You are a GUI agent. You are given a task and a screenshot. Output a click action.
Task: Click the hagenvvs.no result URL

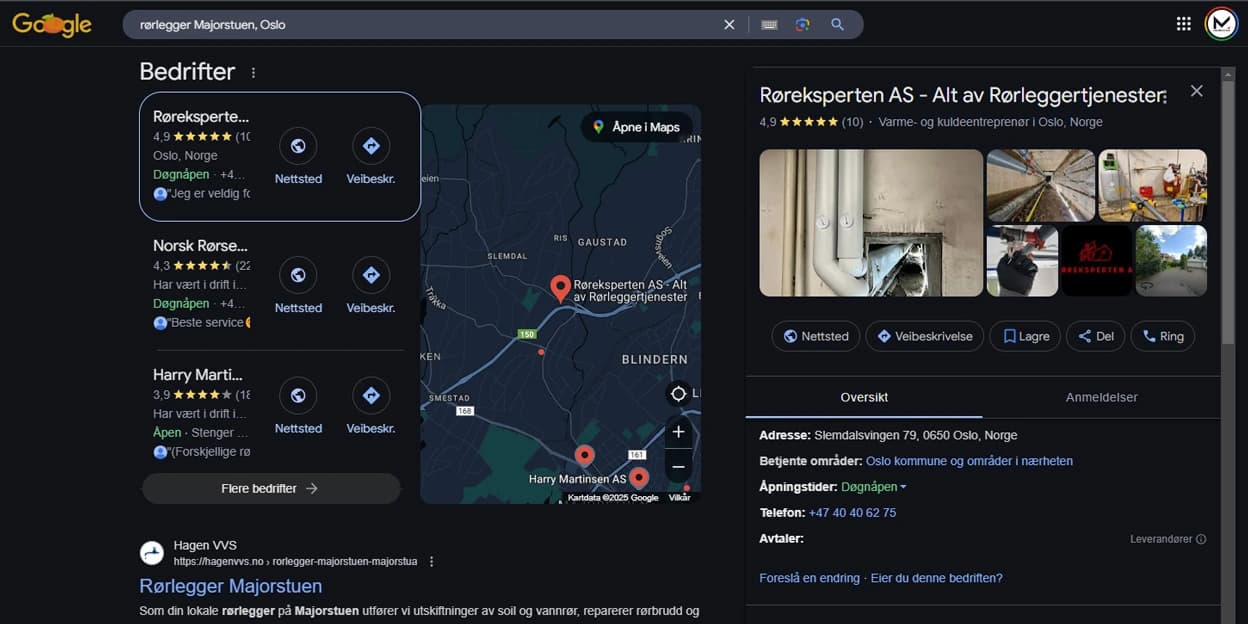295,562
